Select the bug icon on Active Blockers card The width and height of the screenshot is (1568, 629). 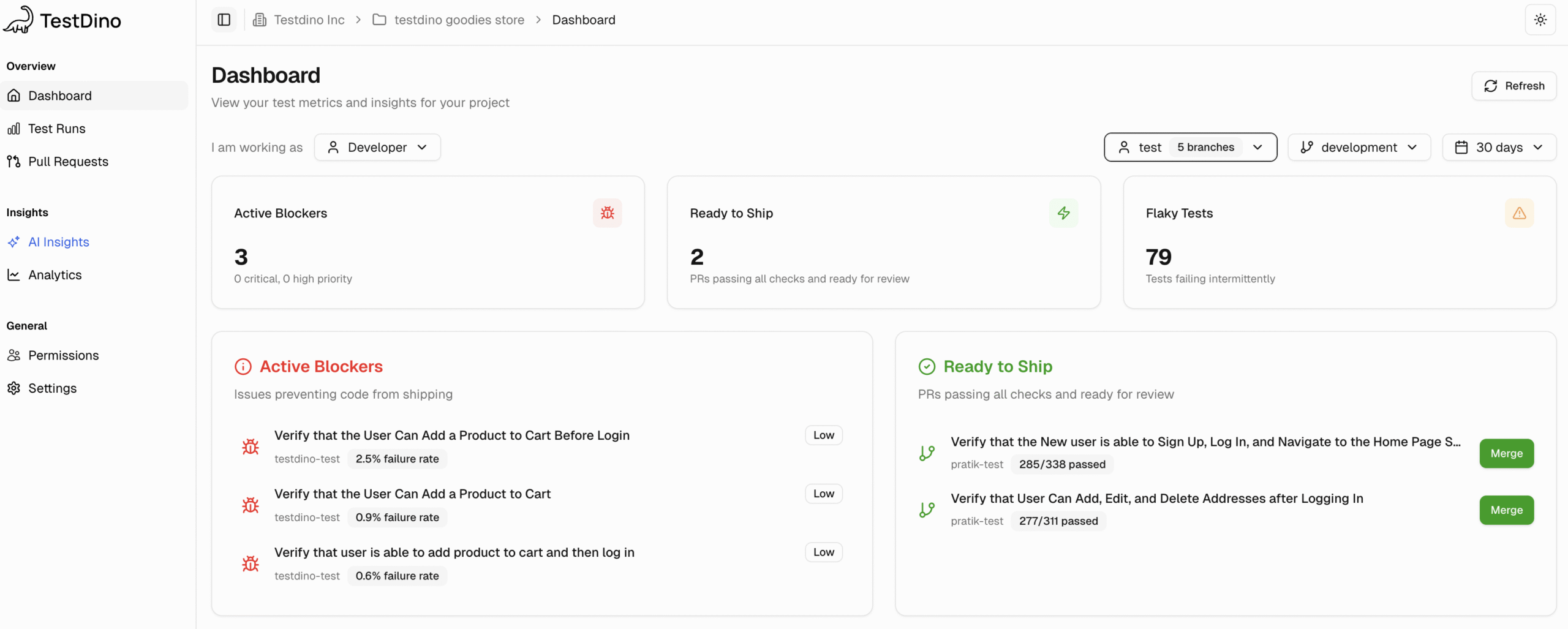click(606, 213)
